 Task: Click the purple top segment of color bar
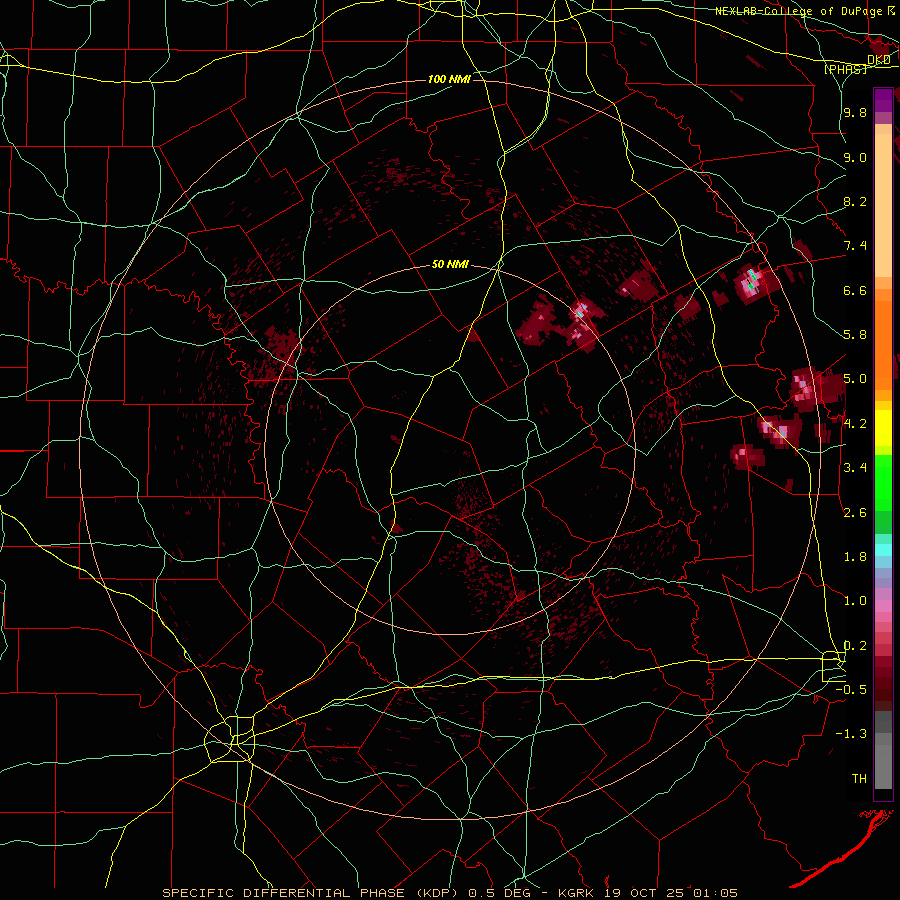pos(883,100)
